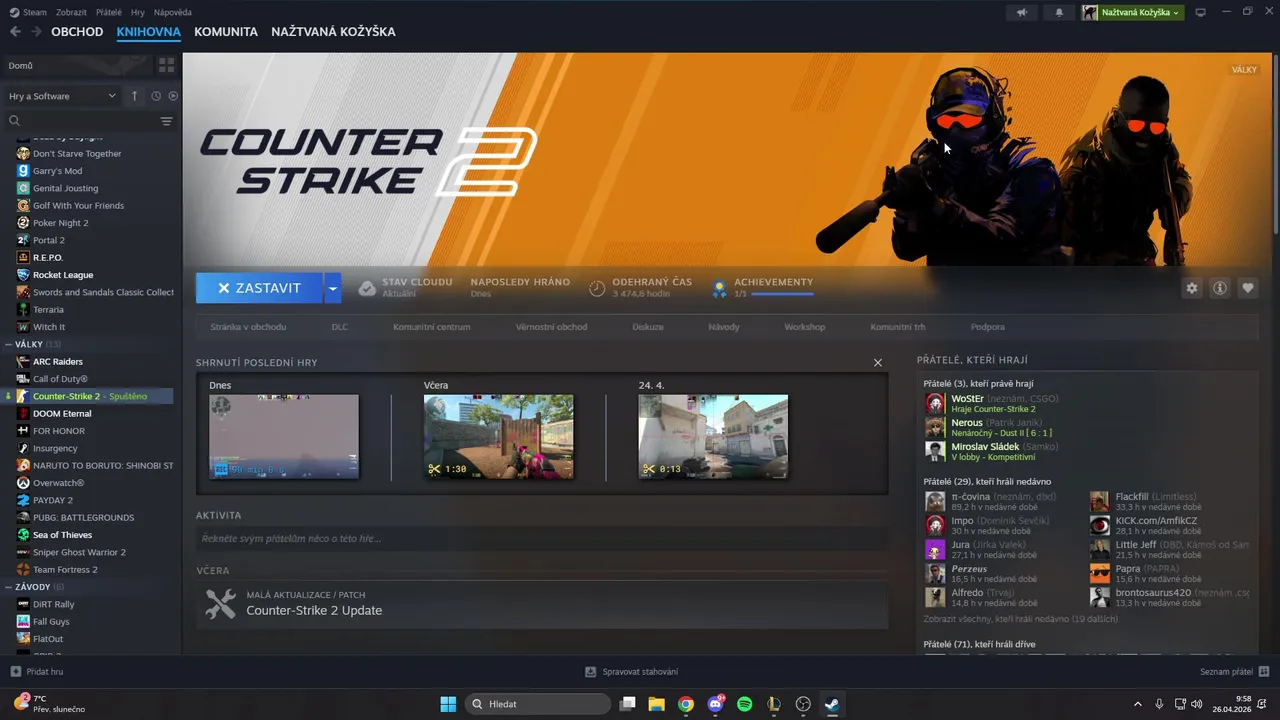Open the Windows Start menu

tap(448, 704)
